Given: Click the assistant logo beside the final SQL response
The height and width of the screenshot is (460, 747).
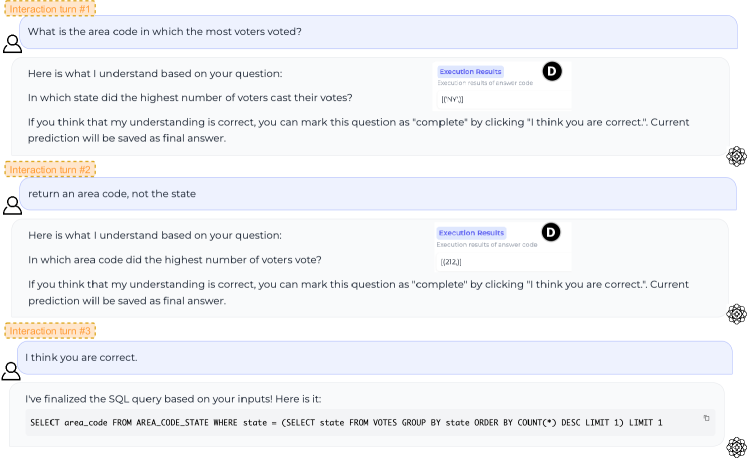Looking at the screenshot, I should (x=736, y=447).
